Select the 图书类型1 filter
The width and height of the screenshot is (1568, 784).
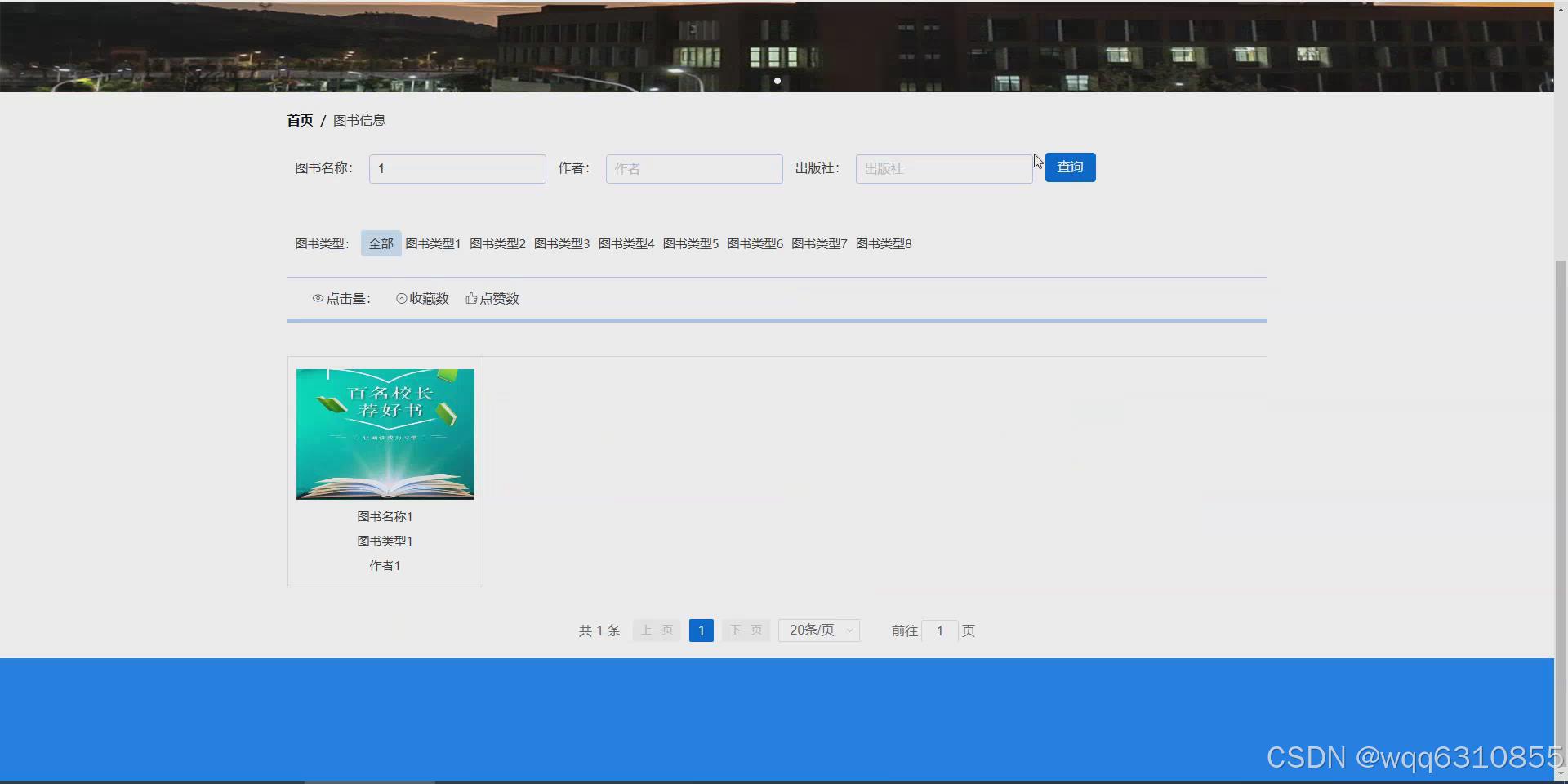[x=433, y=243]
